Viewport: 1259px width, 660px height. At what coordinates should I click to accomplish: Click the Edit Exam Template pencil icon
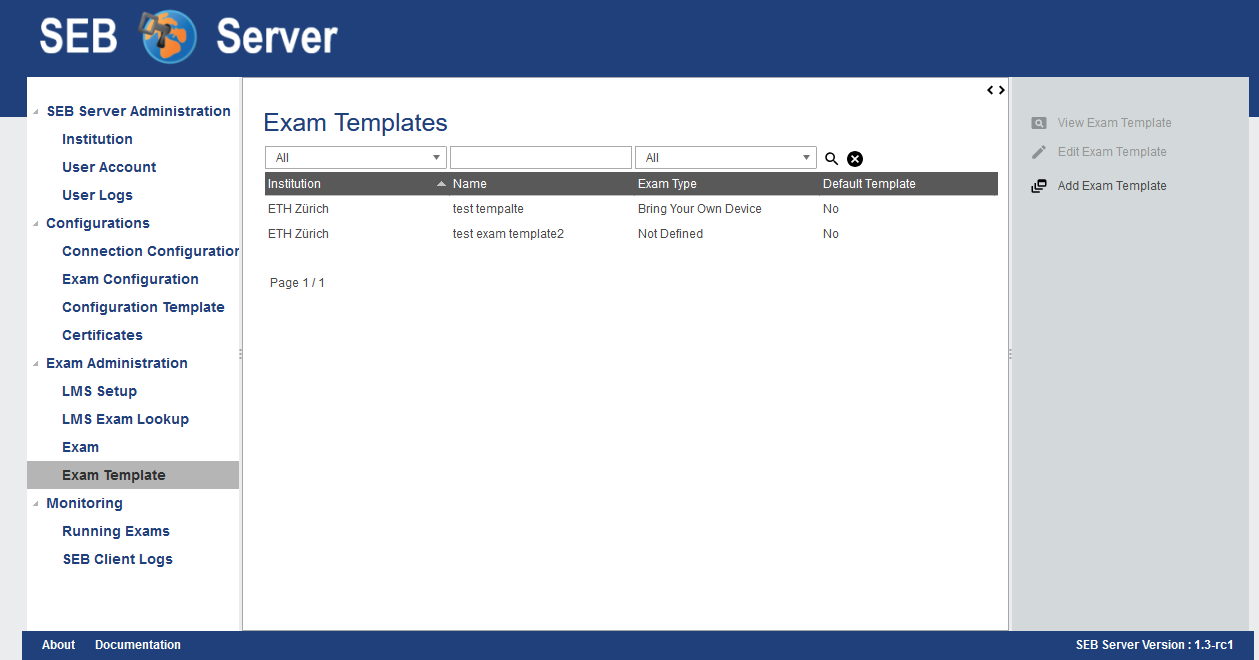(x=1039, y=152)
